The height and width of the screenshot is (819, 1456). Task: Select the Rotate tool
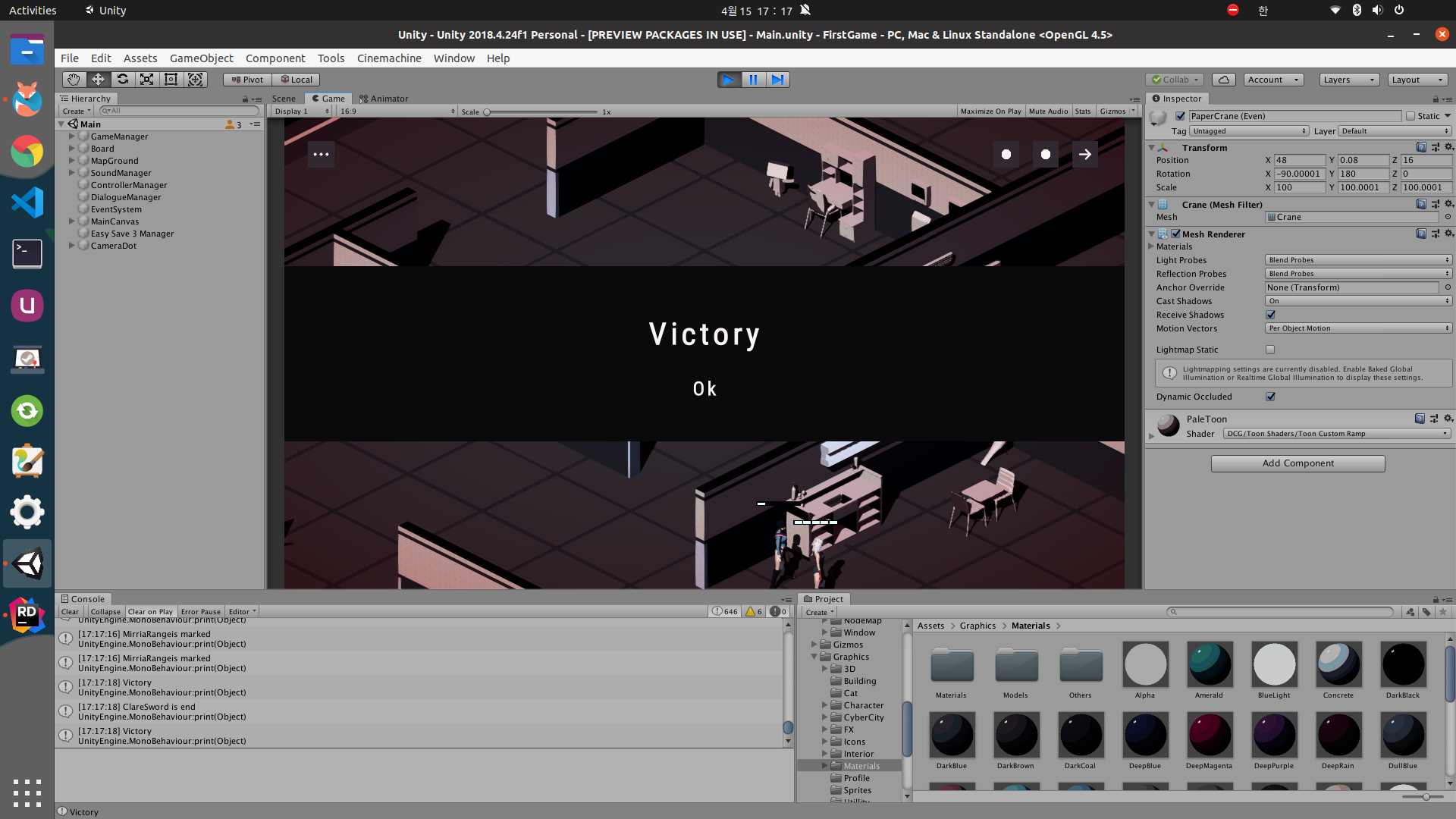122,80
